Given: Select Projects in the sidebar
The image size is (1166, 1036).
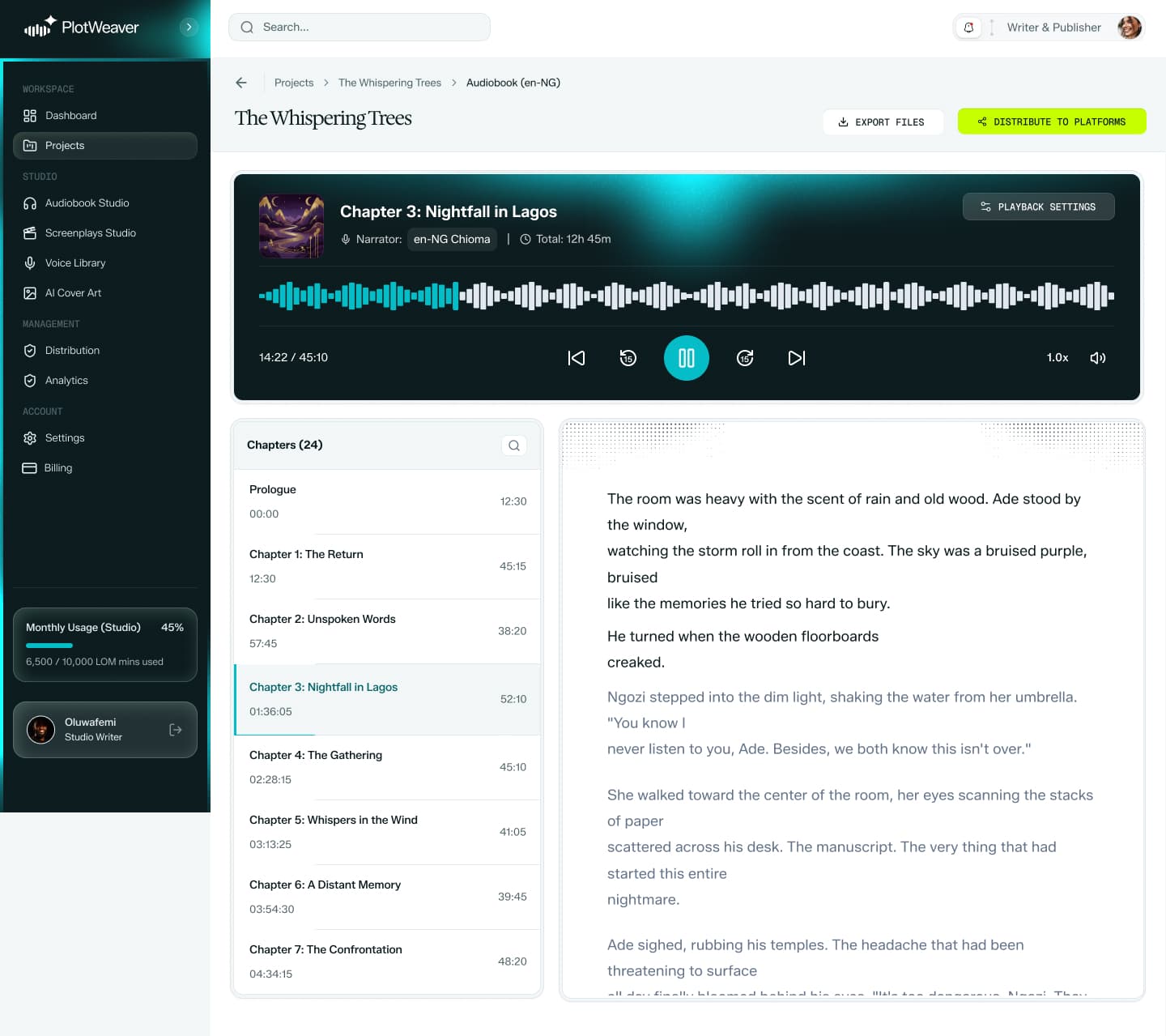Looking at the screenshot, I should (x=105, y=146).
